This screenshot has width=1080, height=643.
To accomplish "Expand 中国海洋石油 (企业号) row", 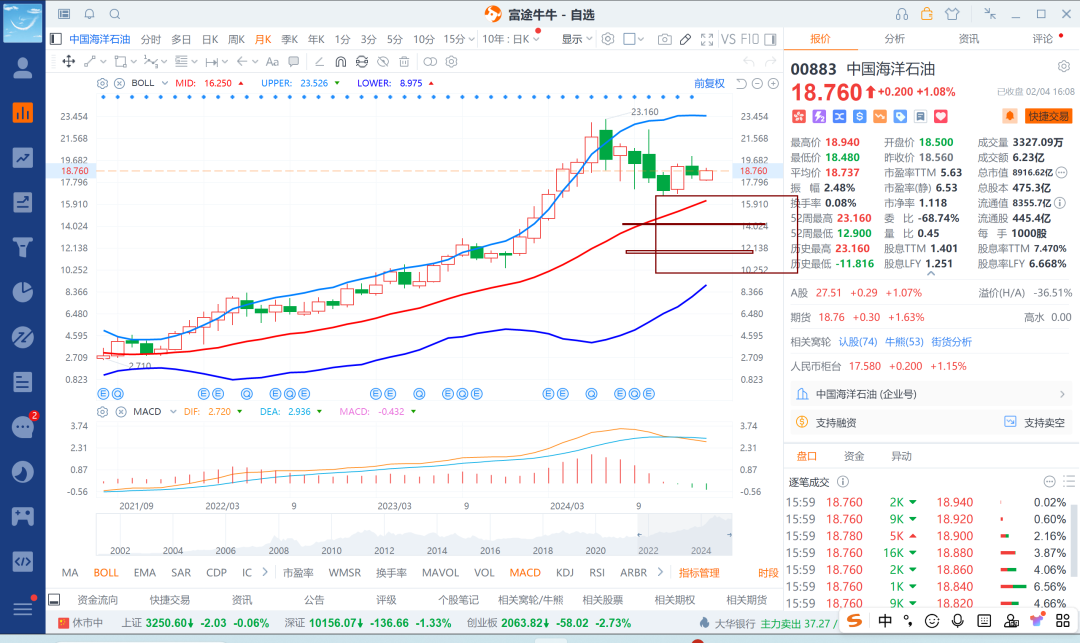I will coord(932,394).
